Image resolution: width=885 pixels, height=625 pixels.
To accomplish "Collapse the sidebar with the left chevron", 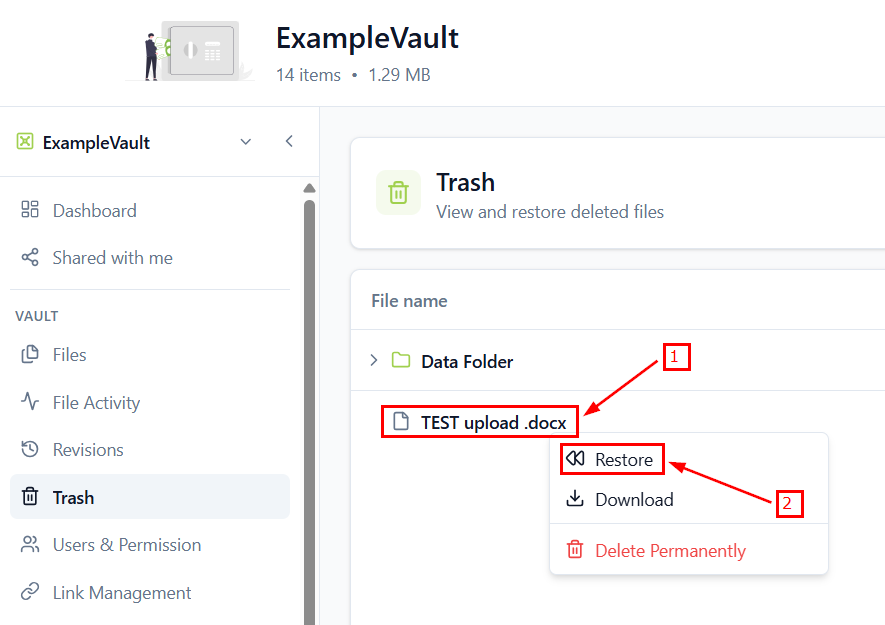I will [289, 141].
